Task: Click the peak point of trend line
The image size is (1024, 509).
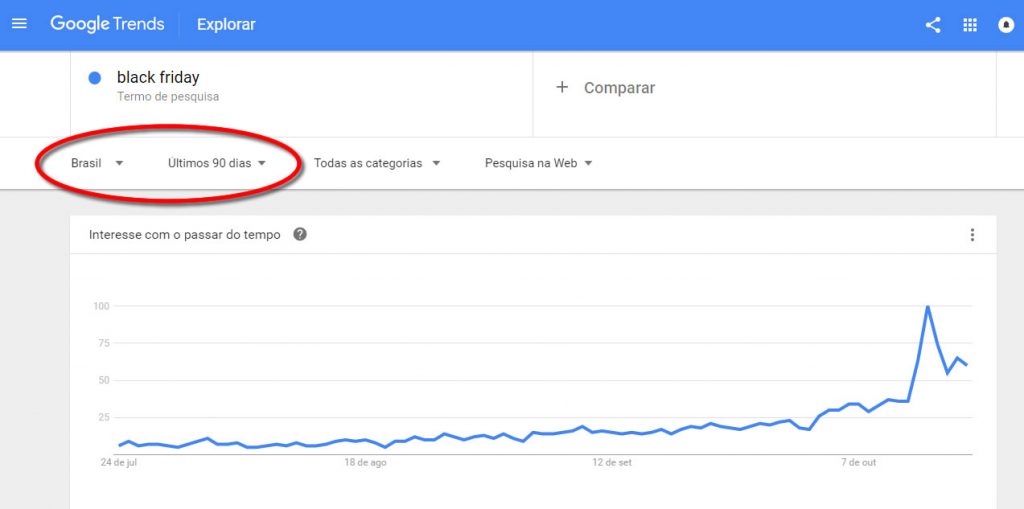Action: 928,307
